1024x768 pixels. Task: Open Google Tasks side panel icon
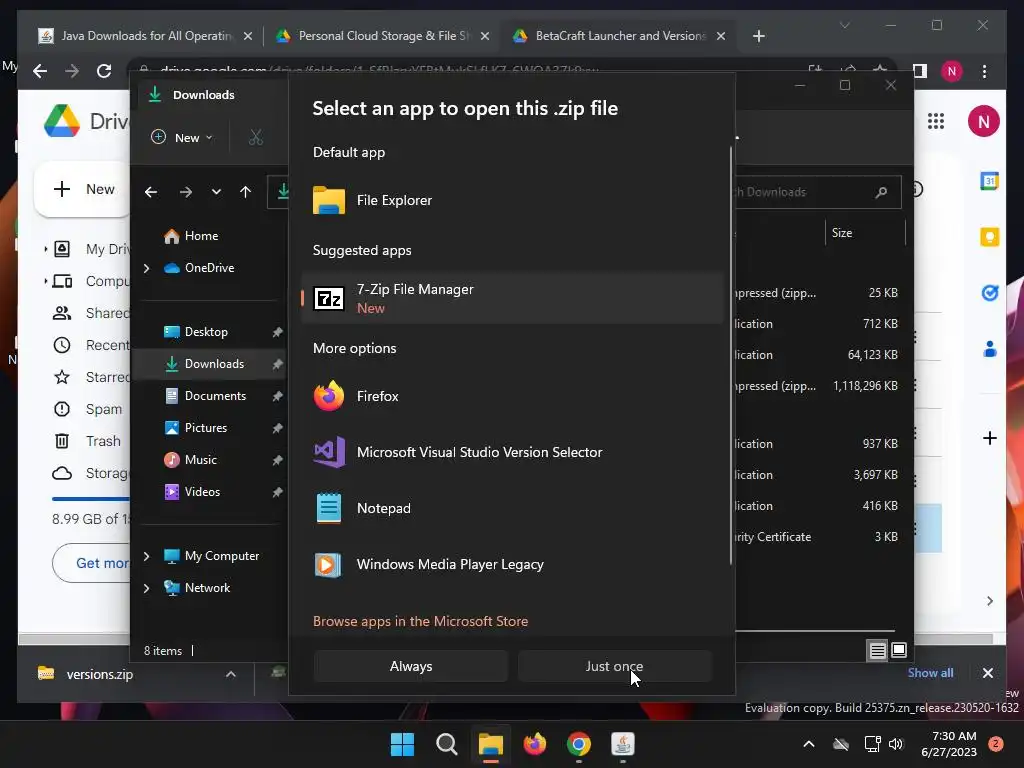[x=989, y=293]
